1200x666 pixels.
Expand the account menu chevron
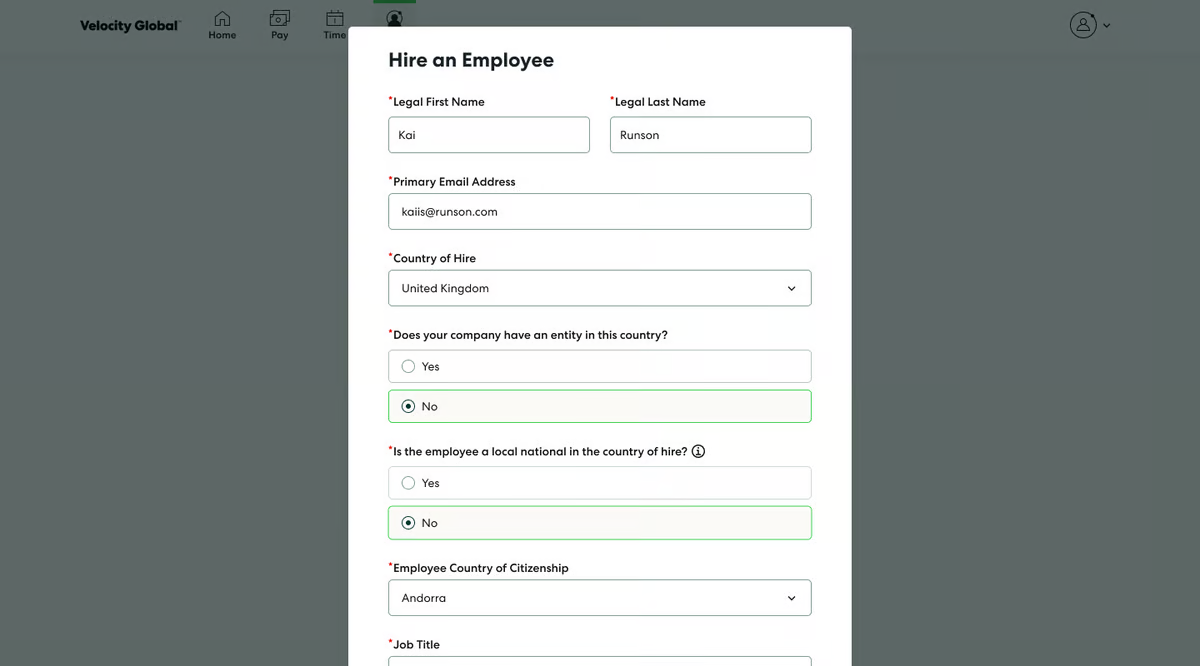point(1106,26)
